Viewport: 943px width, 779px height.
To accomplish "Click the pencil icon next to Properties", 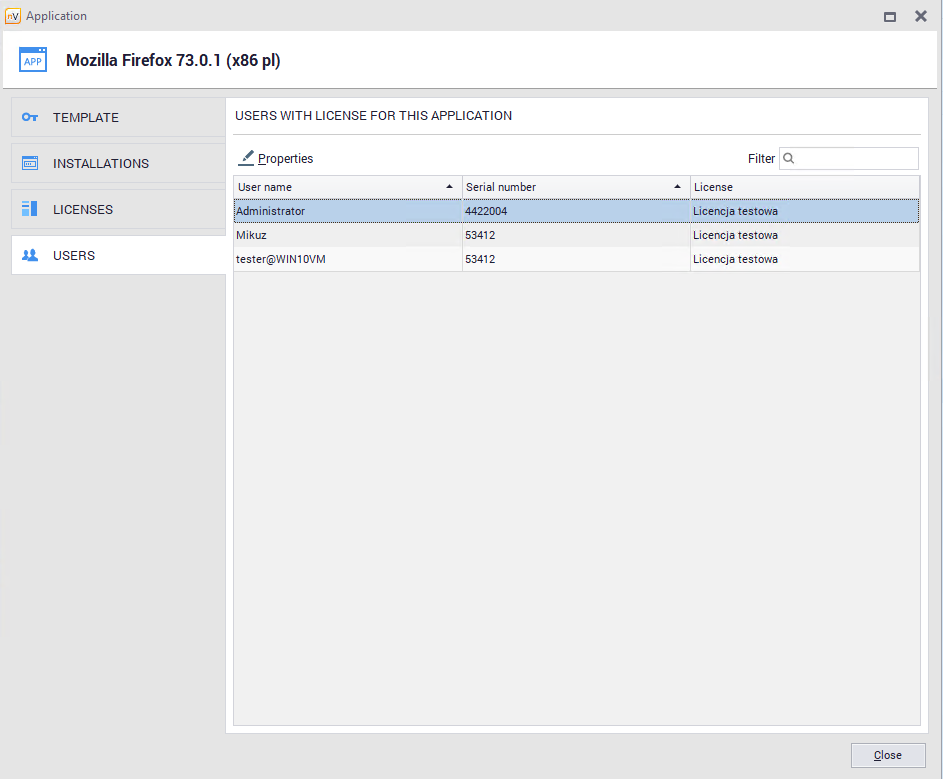I will pos(246,158).
